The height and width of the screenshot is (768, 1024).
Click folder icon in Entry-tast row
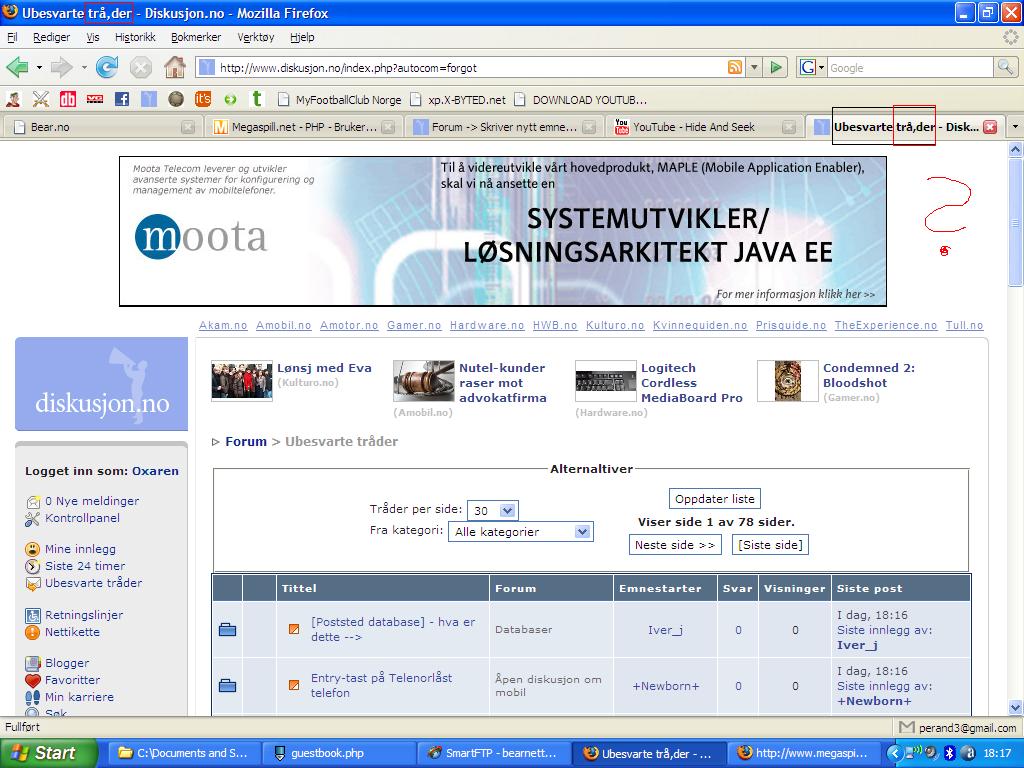pos(227,686)
